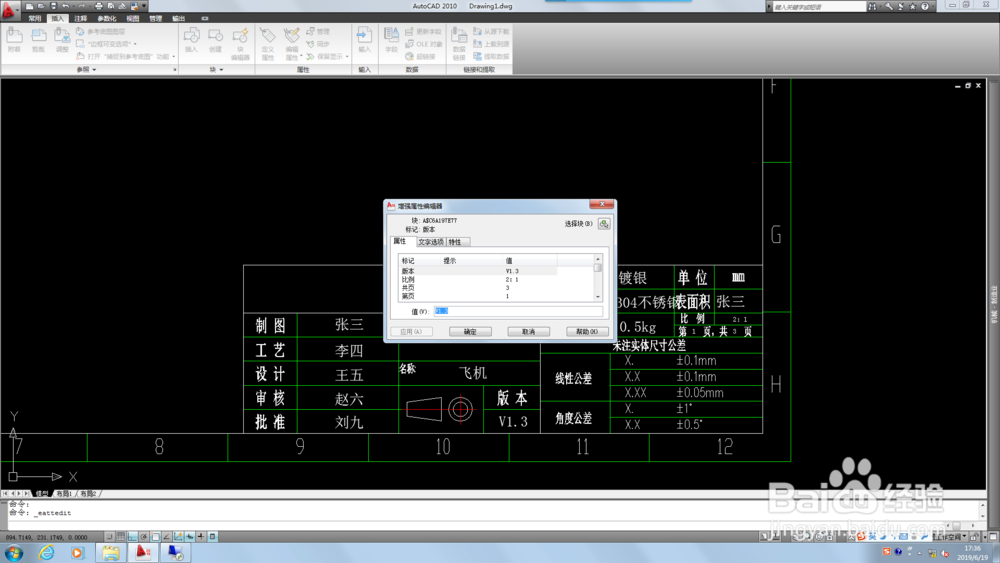Click the 取消 button in dialog
The width and height of the screenshot is (1000, 563).
529,332
